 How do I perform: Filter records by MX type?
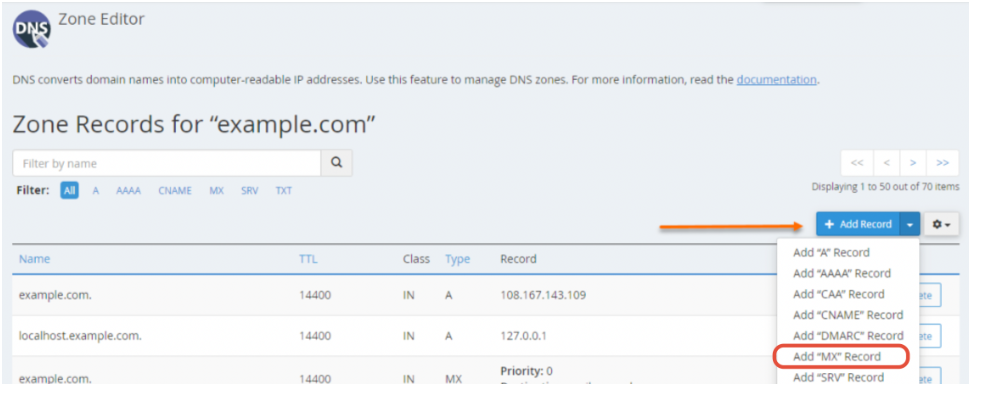coord(216,190)
